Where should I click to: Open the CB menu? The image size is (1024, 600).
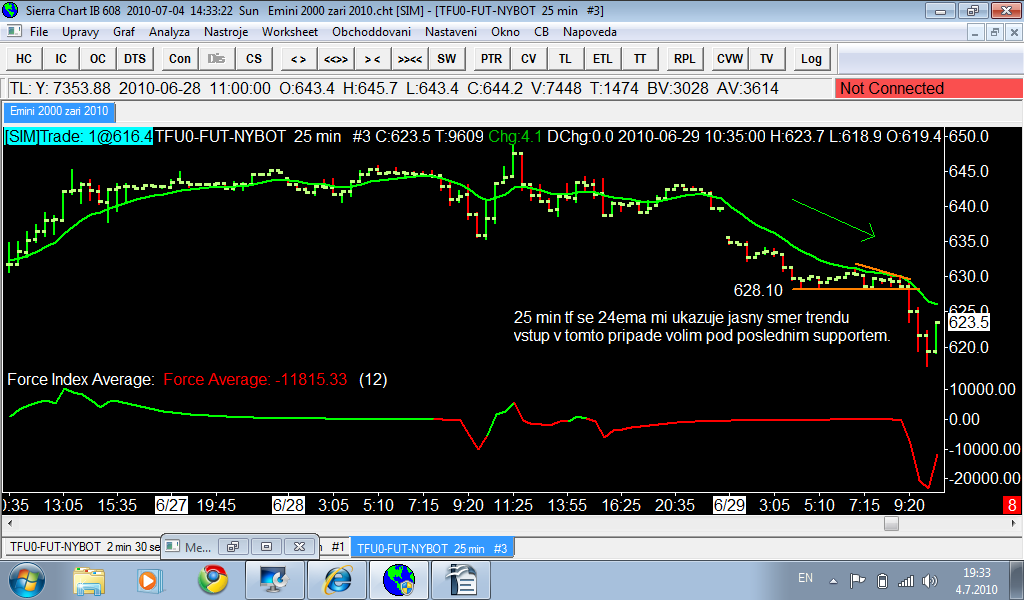pyautogui.click(x=541, y=32)
